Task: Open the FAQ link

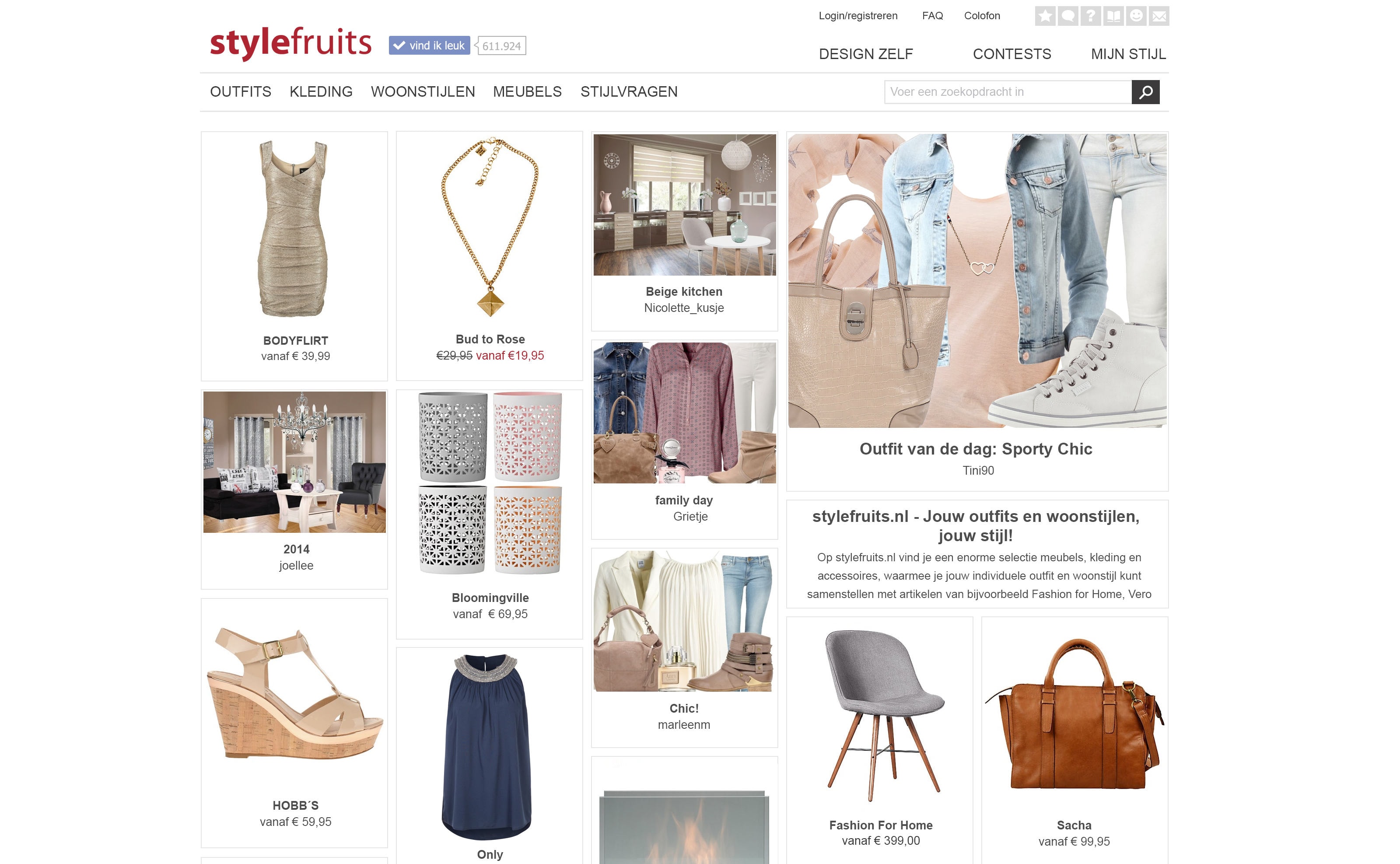Action: pyautogui.click(x=932, y=16)
